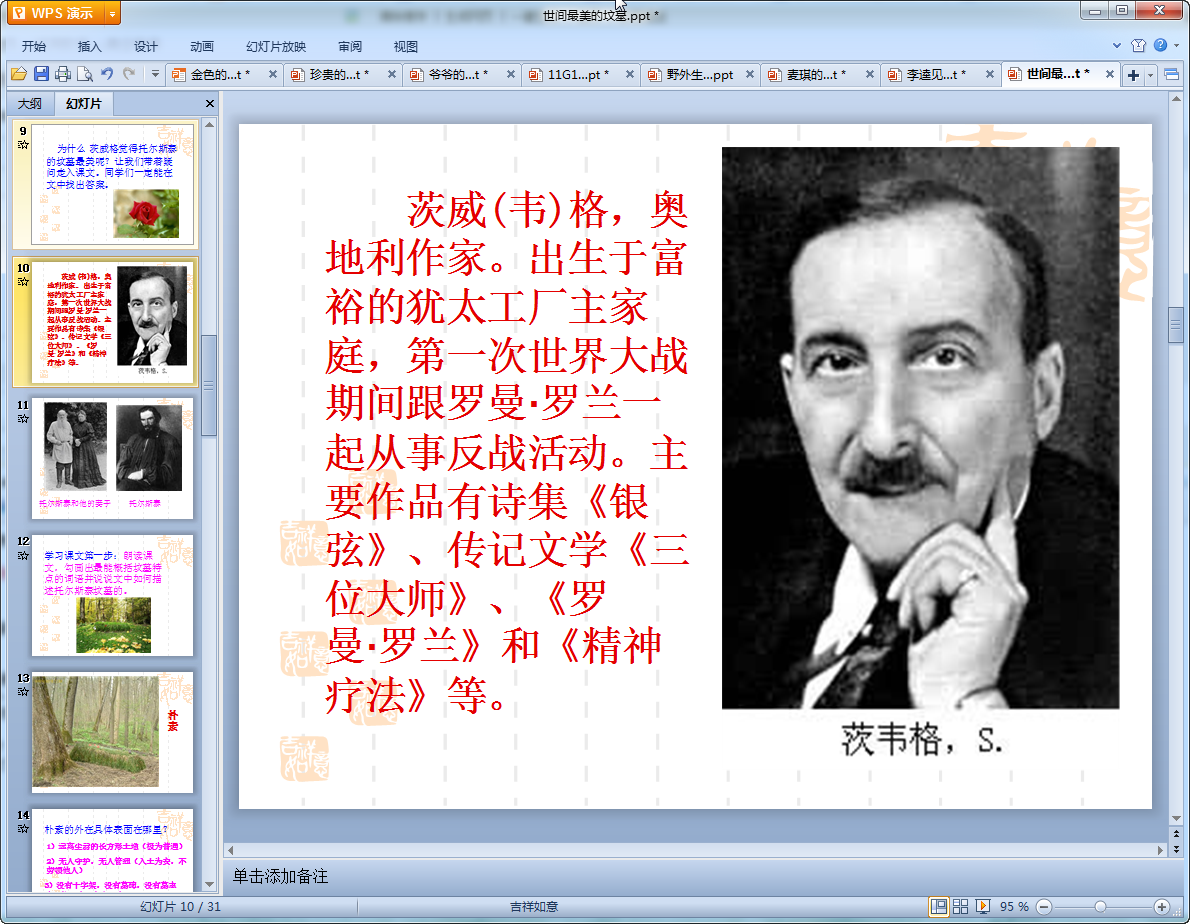Open the 视图 menu tab

[x=406, y=46]
